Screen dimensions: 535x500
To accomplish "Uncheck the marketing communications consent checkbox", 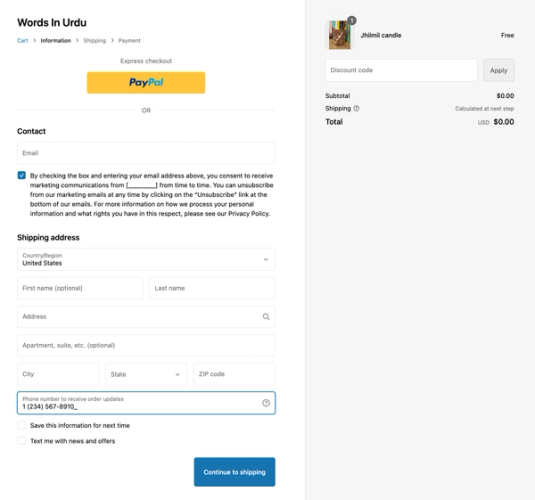I will (21, 175).
